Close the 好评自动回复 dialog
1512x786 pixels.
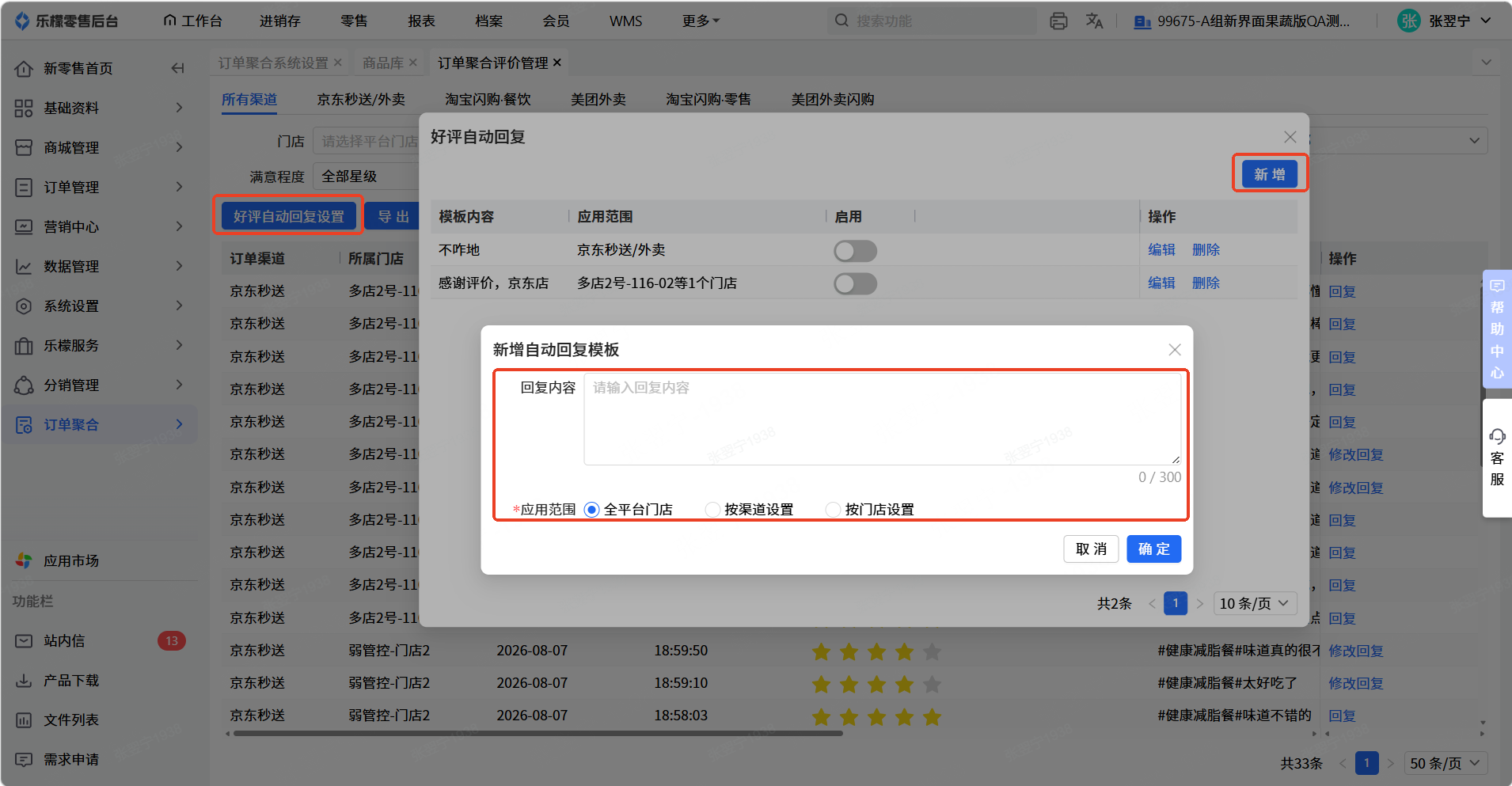[x=1290, y=137]
